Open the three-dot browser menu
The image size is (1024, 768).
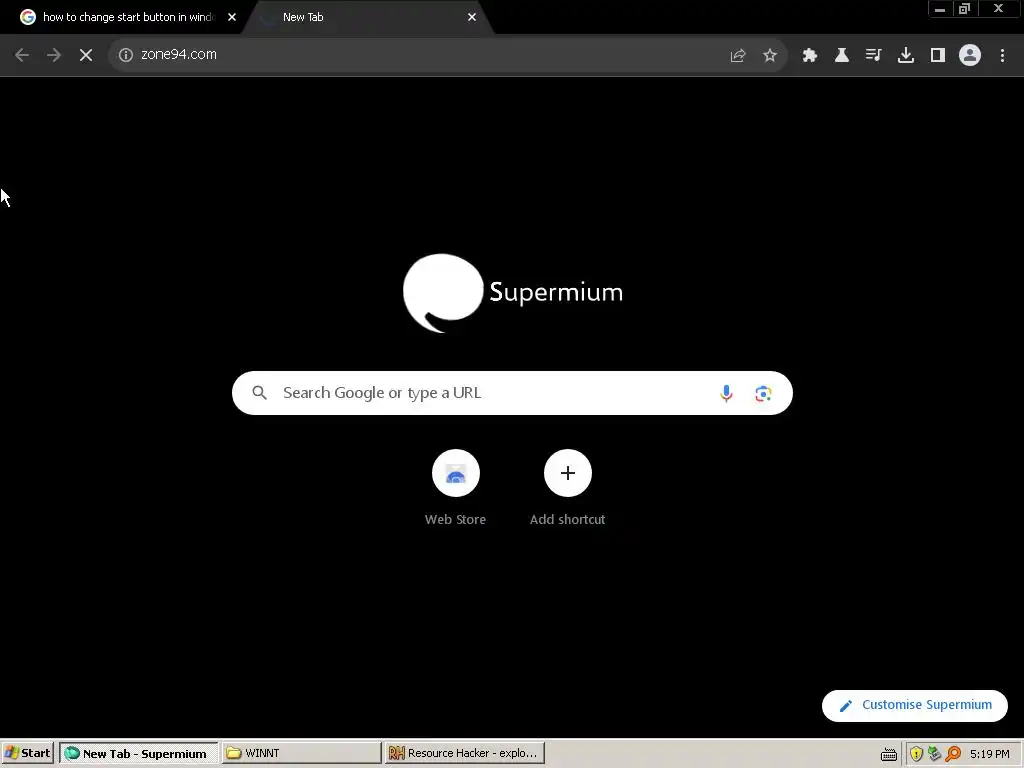tap(1002, 56)
